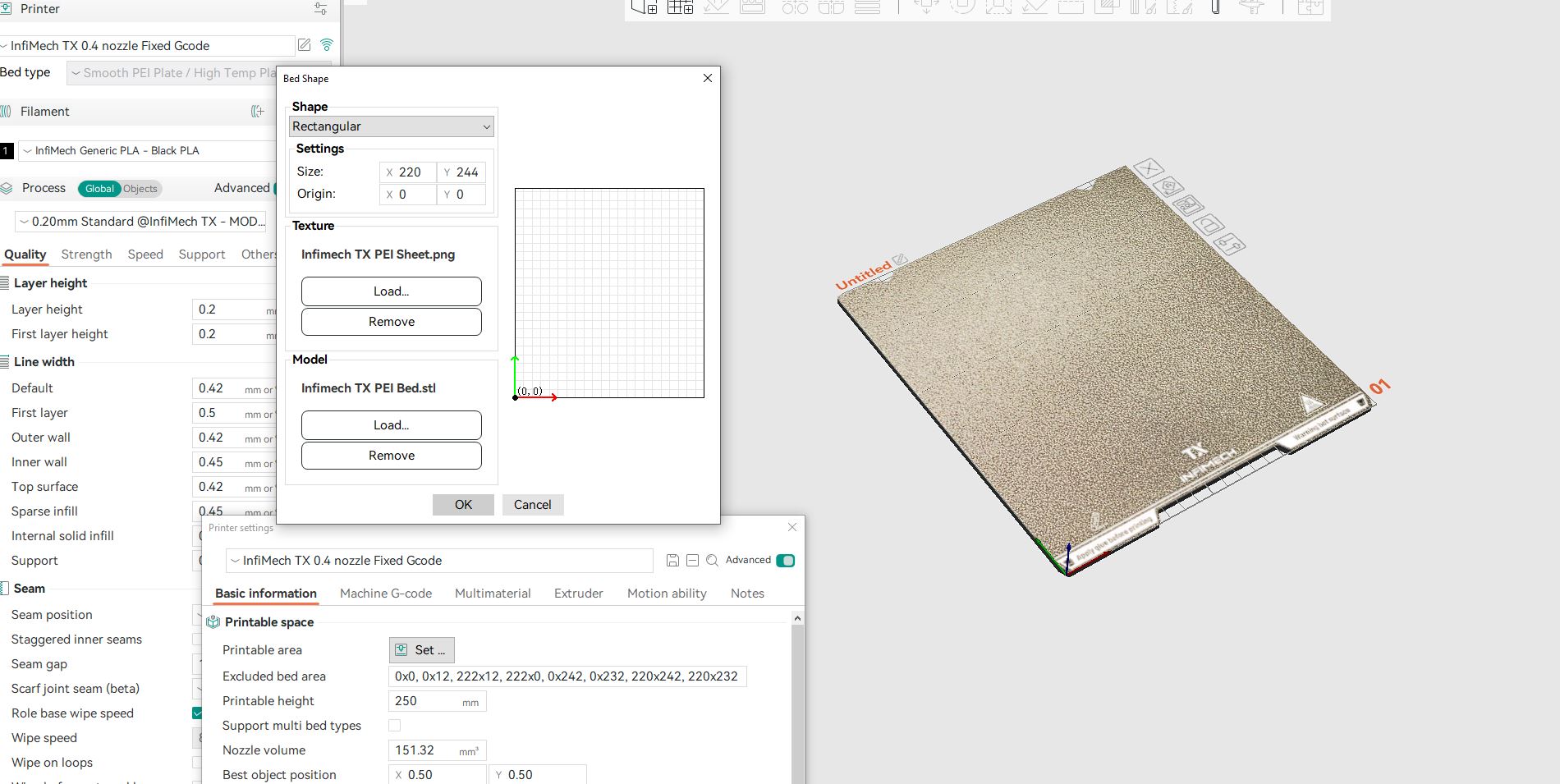
Task: Click the X icon on the build plate
Action: pos(1149,169)
